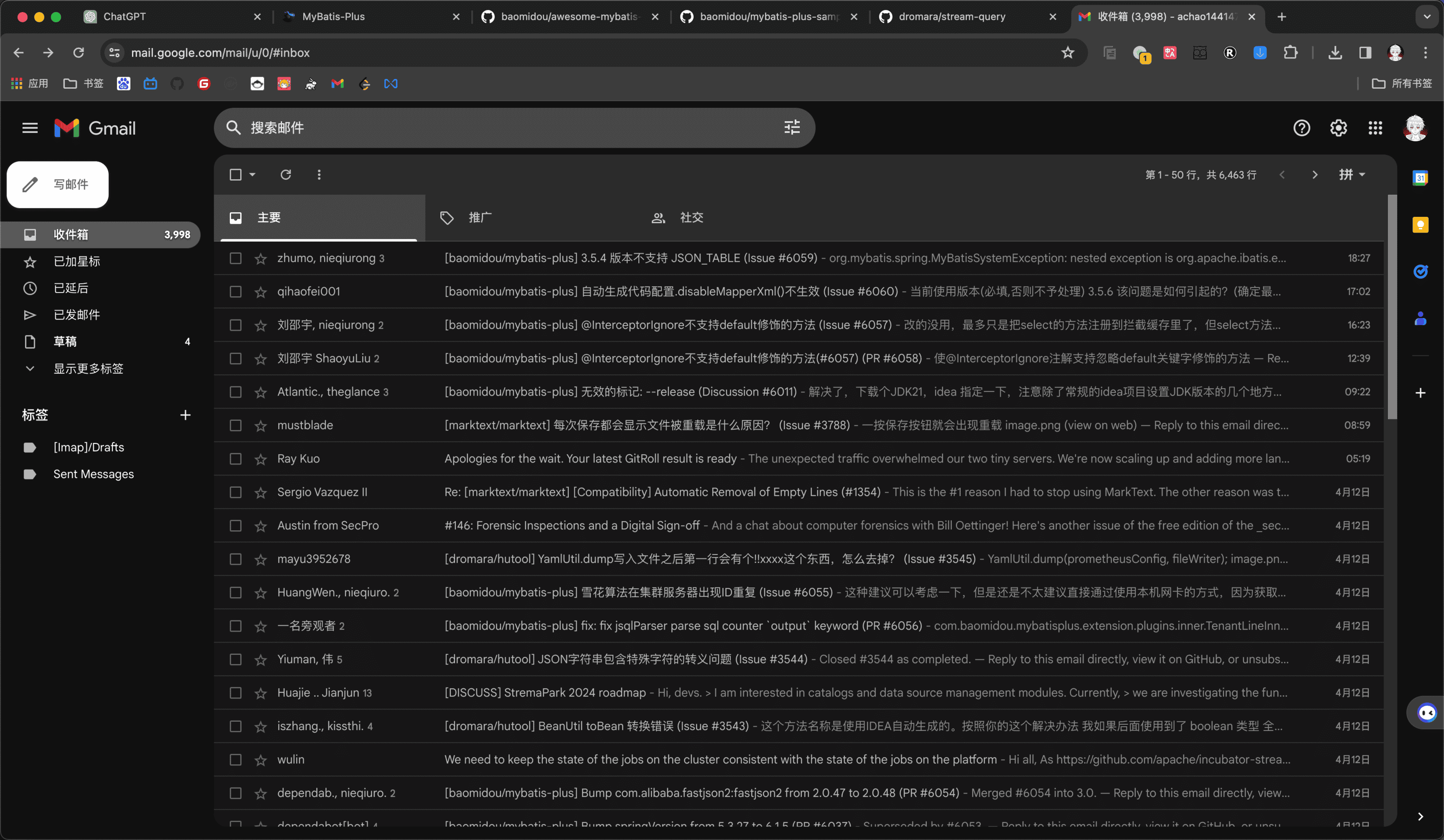Tick the checkbox for Ray Kuo email
Viewport: 1444px width, 840px height.
[235, 459]
